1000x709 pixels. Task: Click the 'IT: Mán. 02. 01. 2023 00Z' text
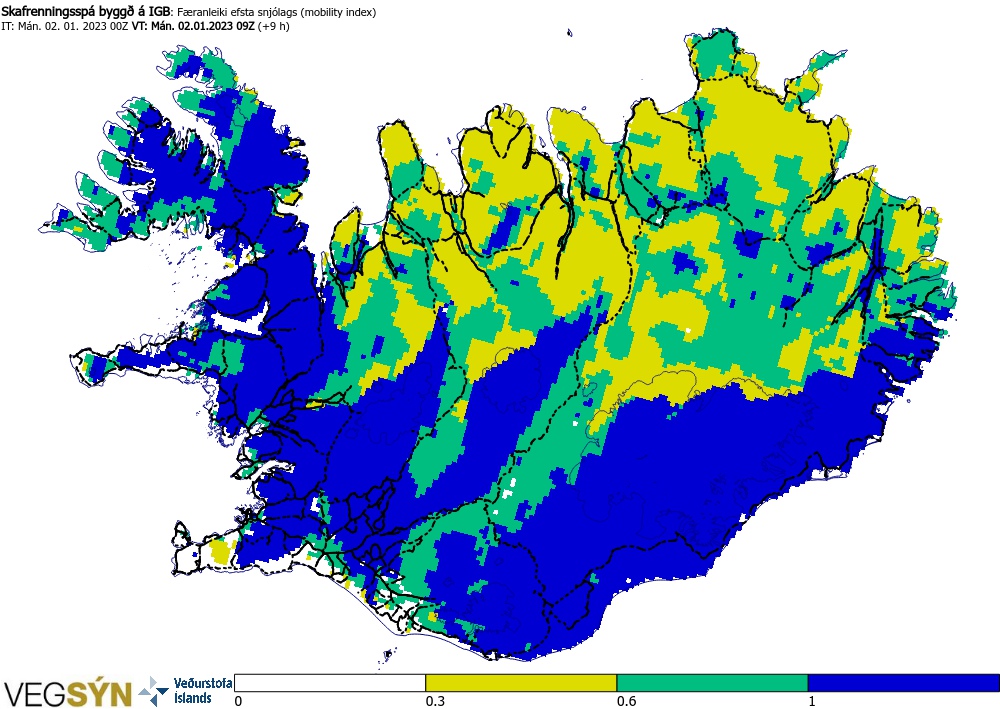coord(65,26)
